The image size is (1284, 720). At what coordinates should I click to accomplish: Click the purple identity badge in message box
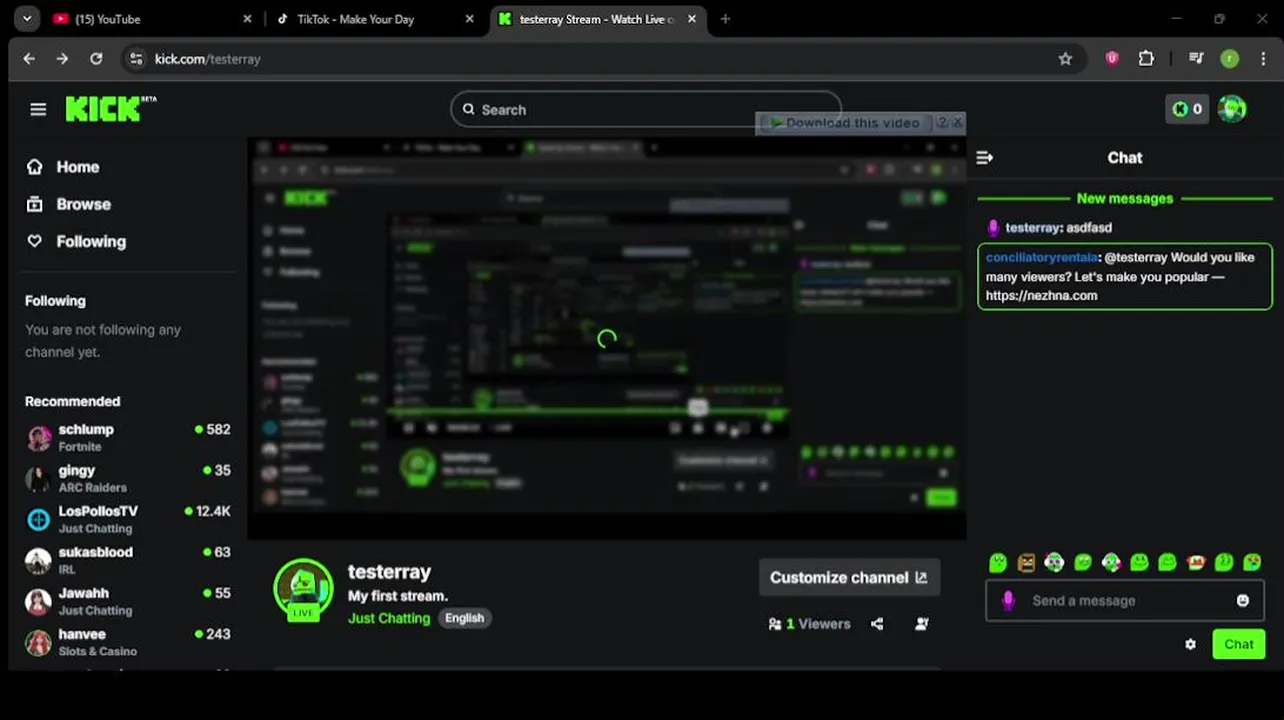coord(1008,600)
